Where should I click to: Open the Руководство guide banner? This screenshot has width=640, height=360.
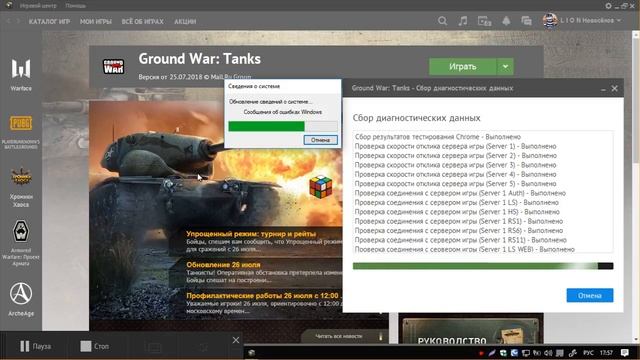pos(471,330)
